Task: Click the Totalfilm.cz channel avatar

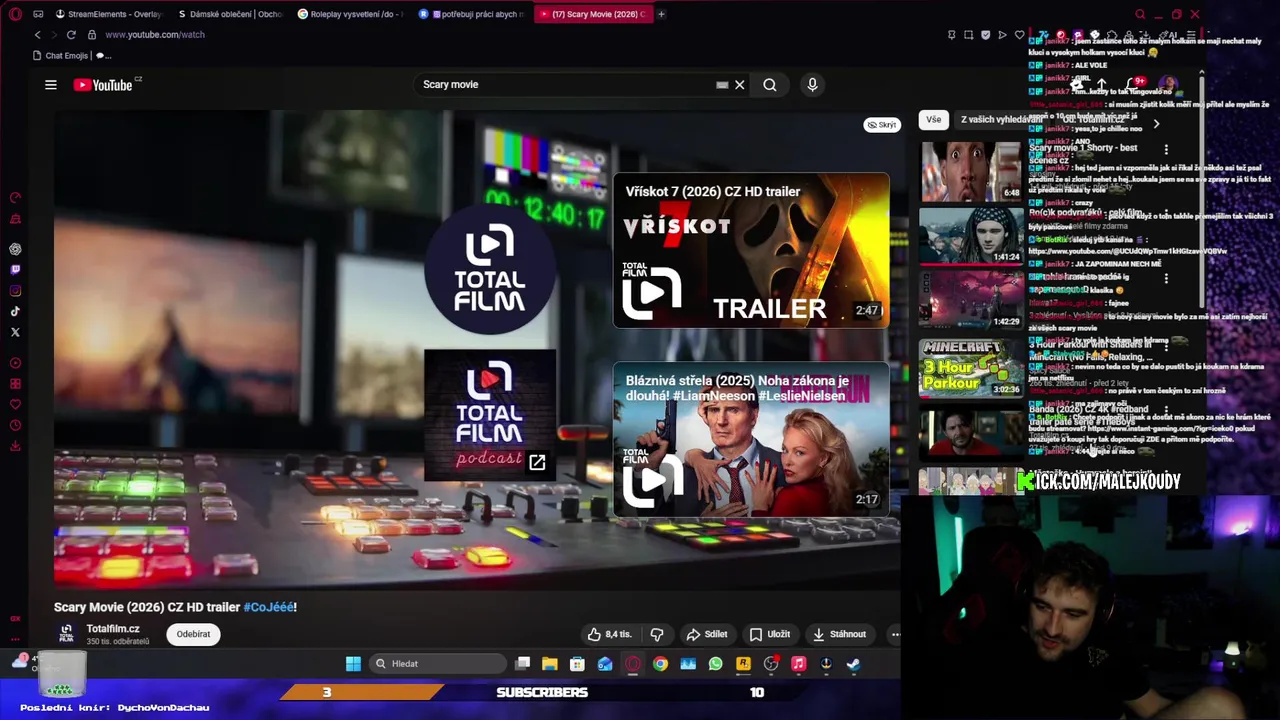Action: [66, 634]
